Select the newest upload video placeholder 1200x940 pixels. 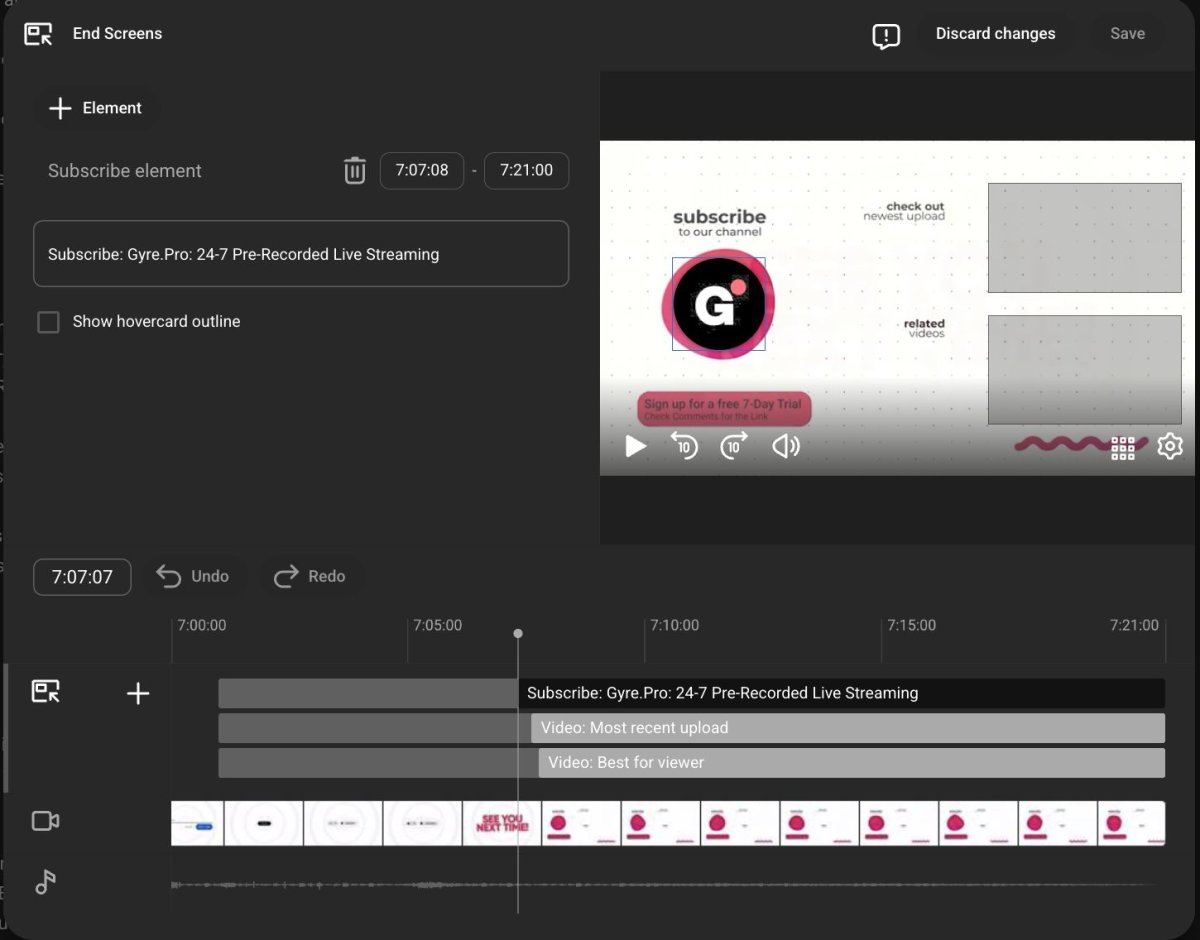1085,238
